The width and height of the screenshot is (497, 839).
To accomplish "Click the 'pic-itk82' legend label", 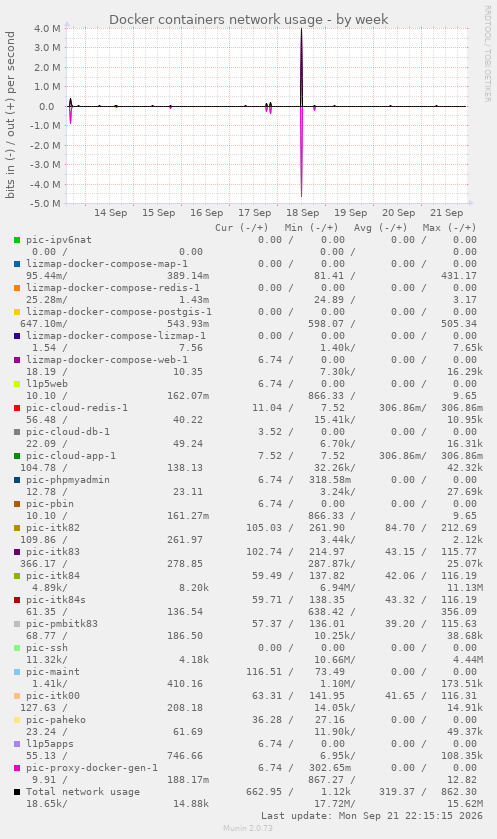I will (x=53, y=528).
